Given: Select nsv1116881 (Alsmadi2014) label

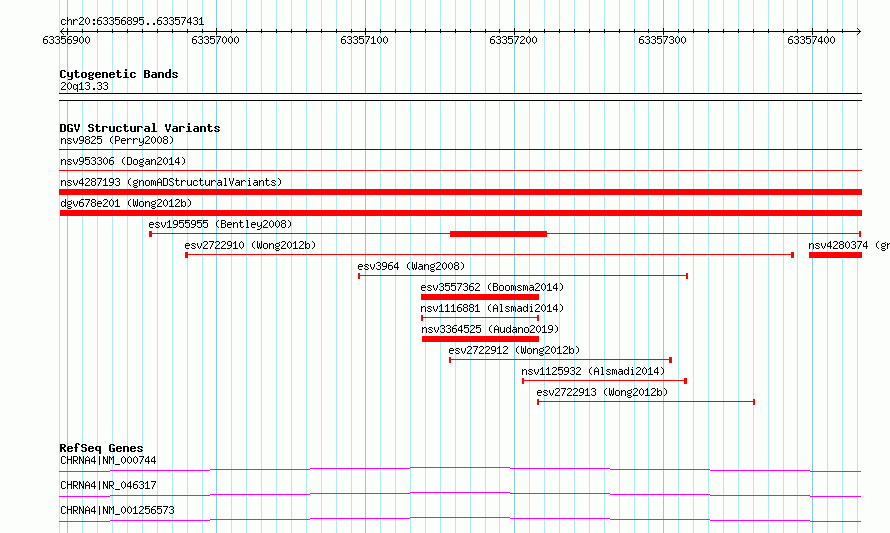Looking at the screenshot, I should click(492, 308).
